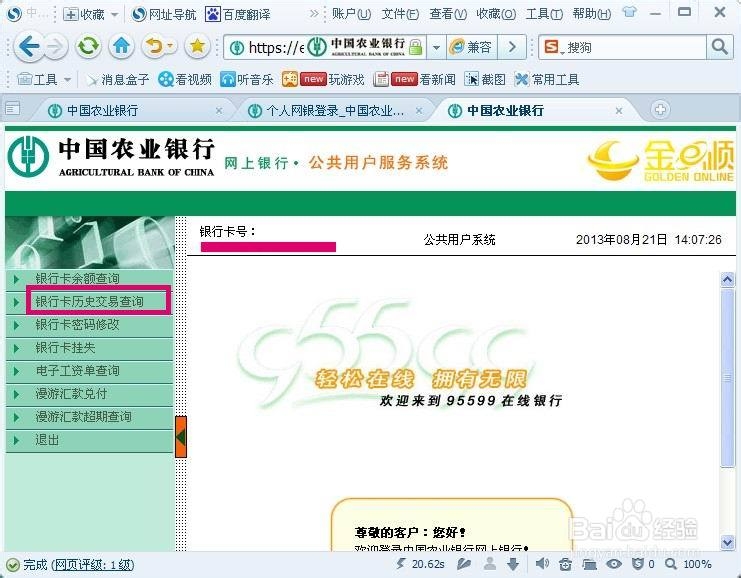Toggle the sound speaker status icon
741x578 pixels.
pyautogui.click(x=542, y=563)
